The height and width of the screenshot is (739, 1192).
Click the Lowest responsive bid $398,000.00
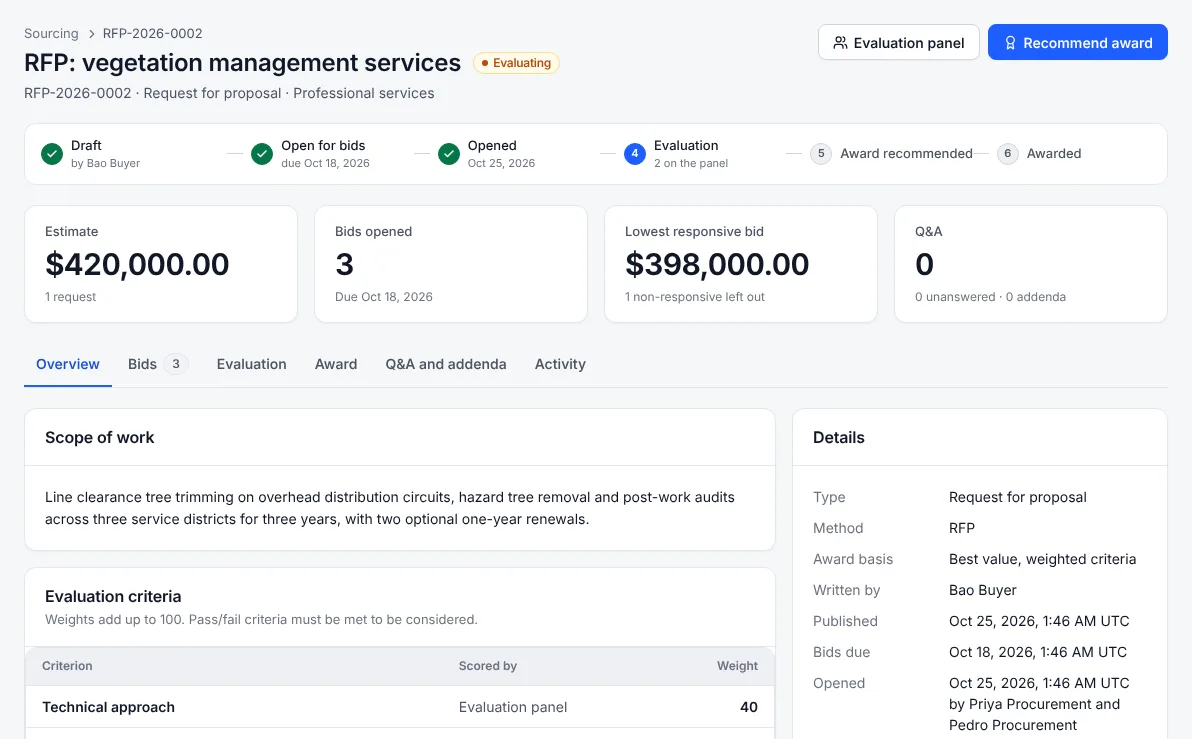(717, 265)
